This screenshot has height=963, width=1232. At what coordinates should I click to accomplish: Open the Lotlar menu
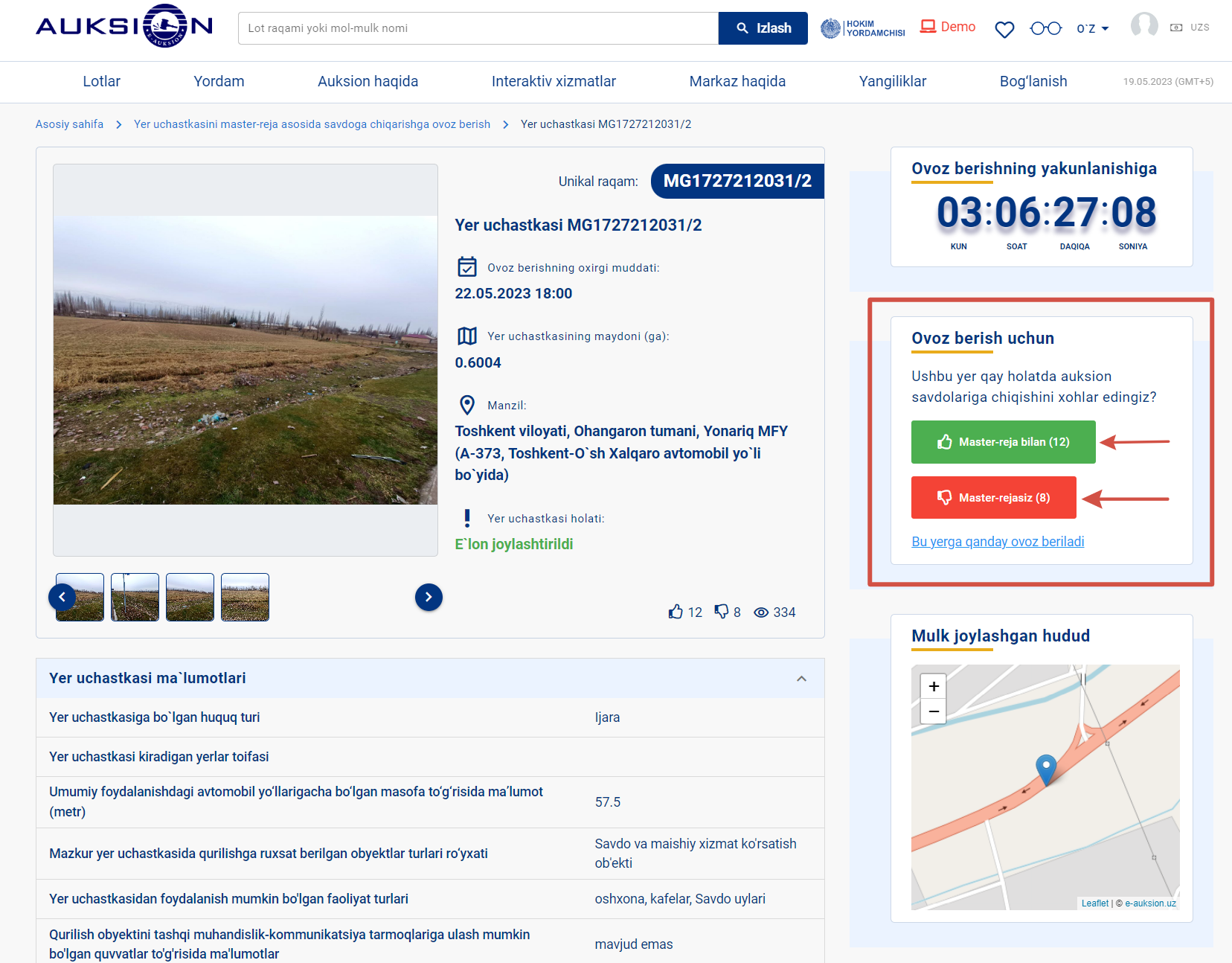(x=101, y=81)
